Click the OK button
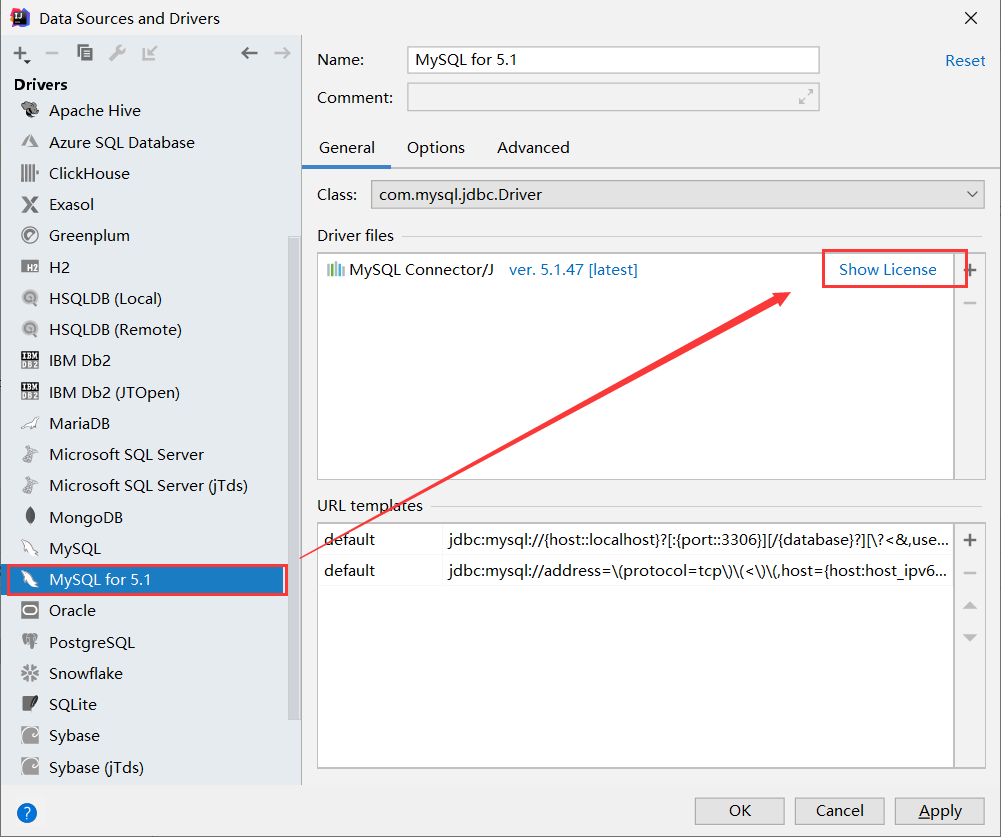 [x=739, y=811]
